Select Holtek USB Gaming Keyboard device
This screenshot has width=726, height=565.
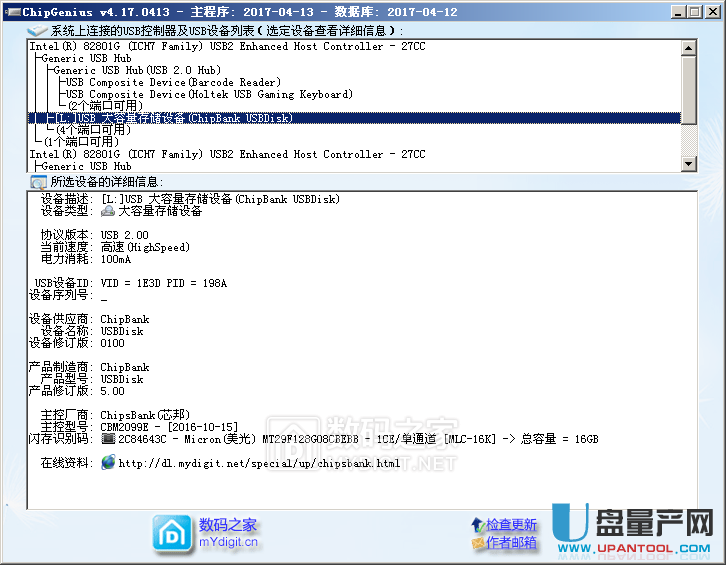click(x=208, y=94)
